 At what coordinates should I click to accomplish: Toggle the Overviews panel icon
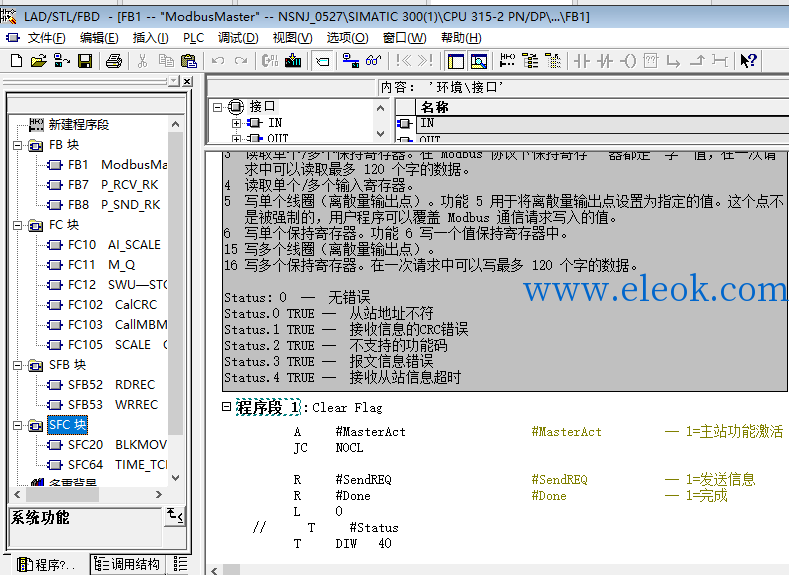coord(456,61)
